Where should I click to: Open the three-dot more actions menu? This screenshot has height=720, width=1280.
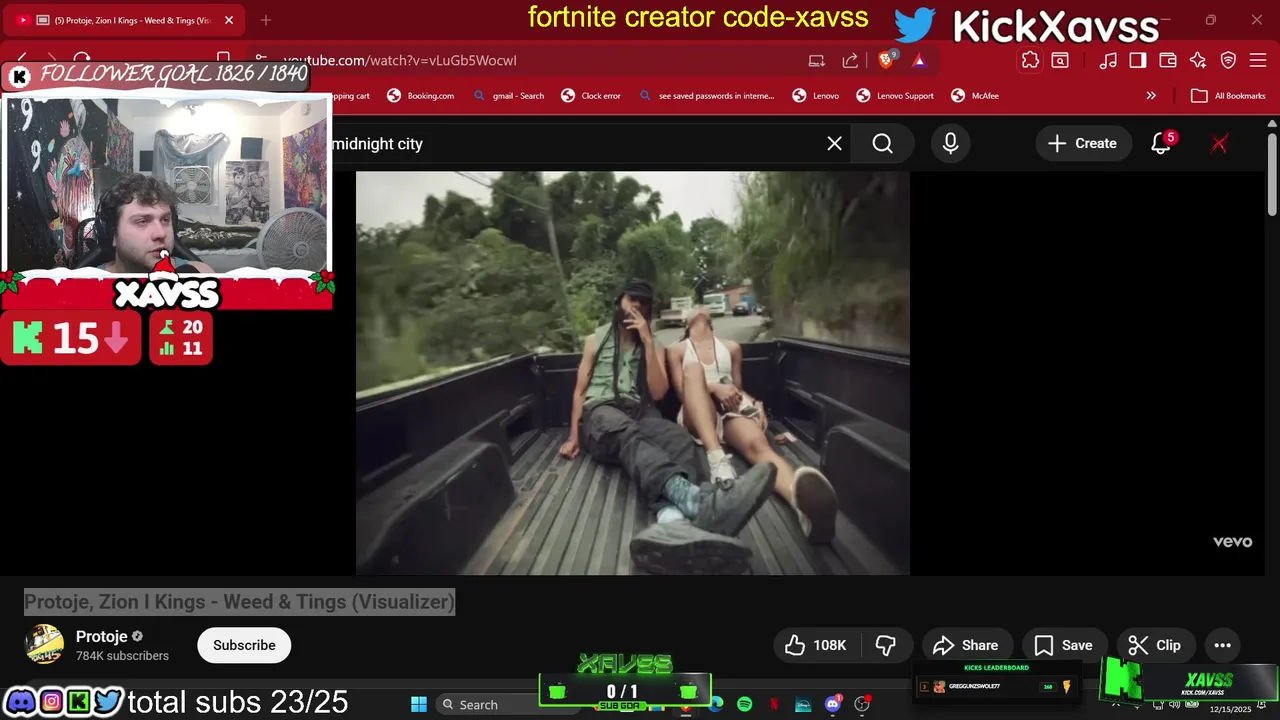(1222, 645)
